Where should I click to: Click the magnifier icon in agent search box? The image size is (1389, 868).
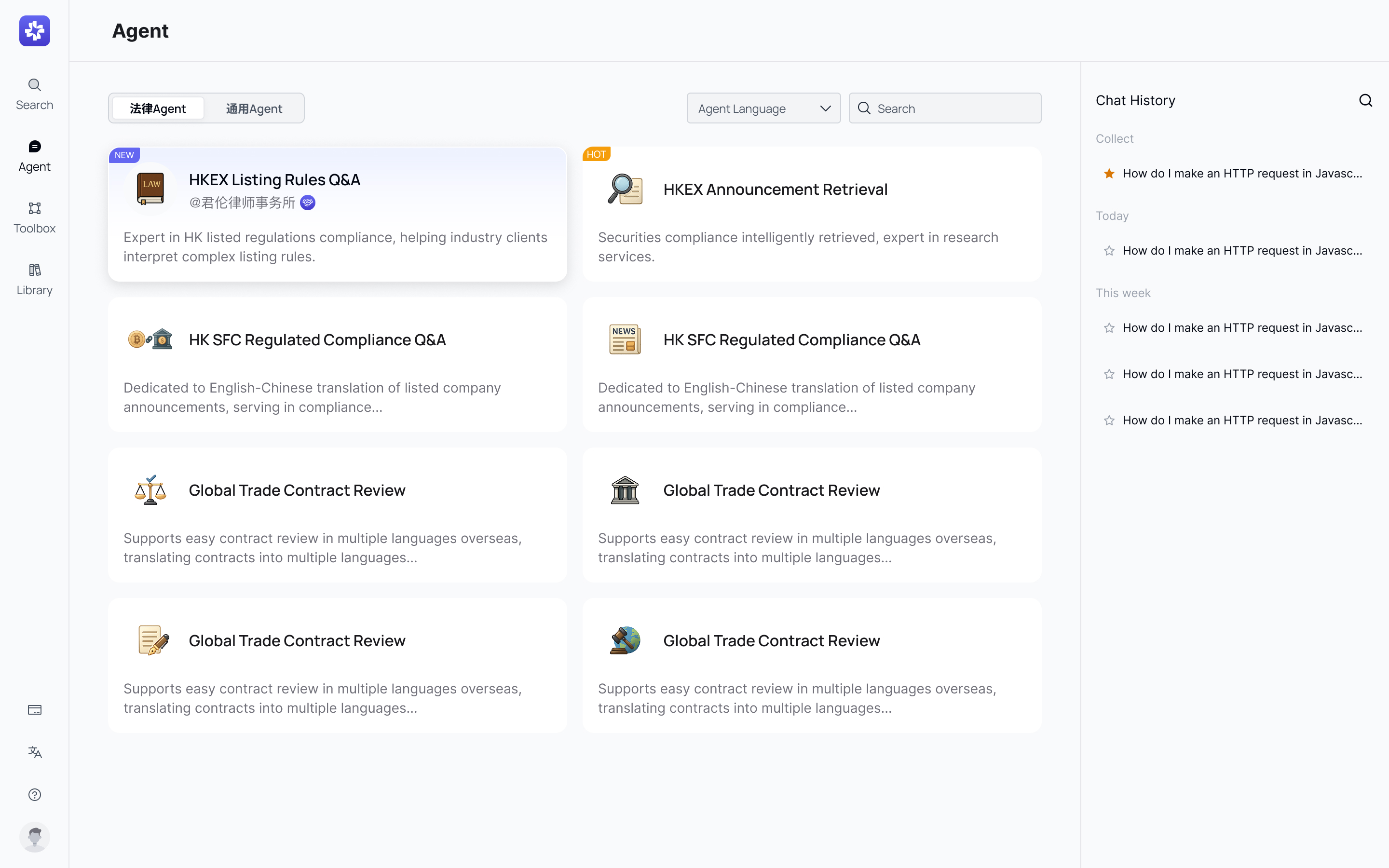point(864,108)
